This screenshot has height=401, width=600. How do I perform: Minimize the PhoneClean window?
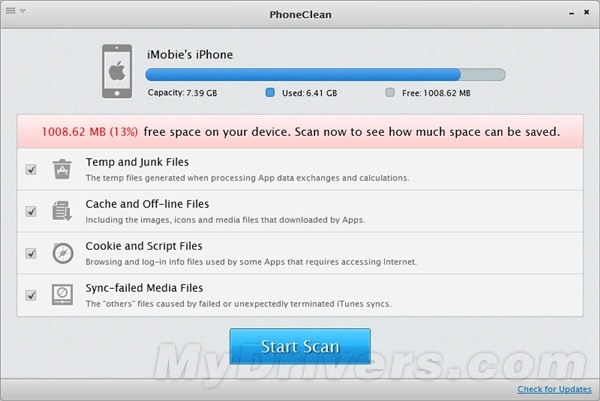point(571,13)
